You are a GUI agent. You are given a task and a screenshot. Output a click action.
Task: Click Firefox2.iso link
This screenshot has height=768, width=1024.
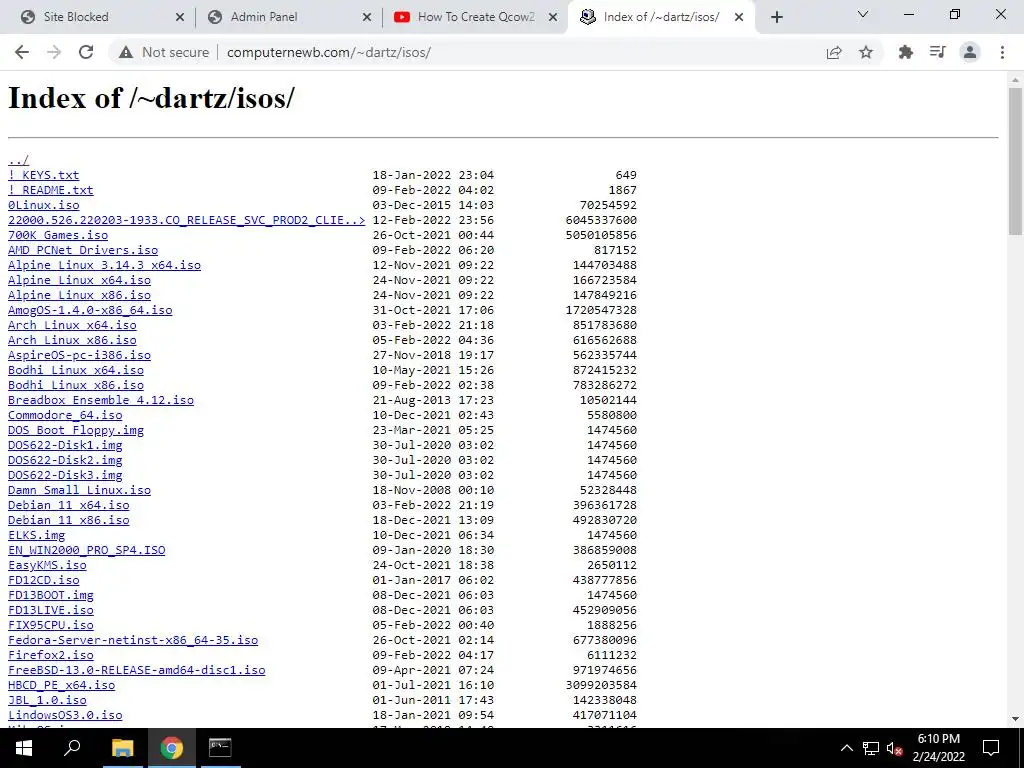pos(51,656)
